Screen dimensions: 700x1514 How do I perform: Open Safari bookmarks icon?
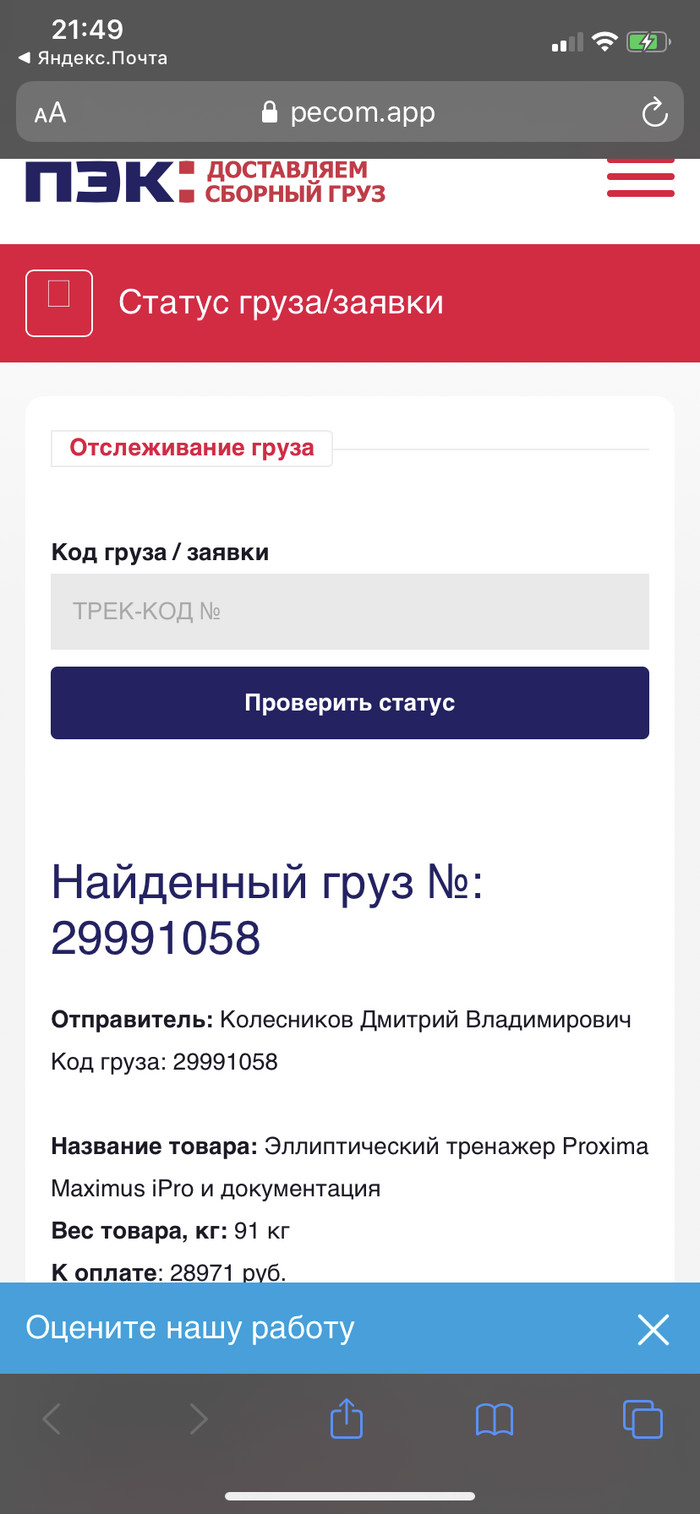coord(494,1418)
